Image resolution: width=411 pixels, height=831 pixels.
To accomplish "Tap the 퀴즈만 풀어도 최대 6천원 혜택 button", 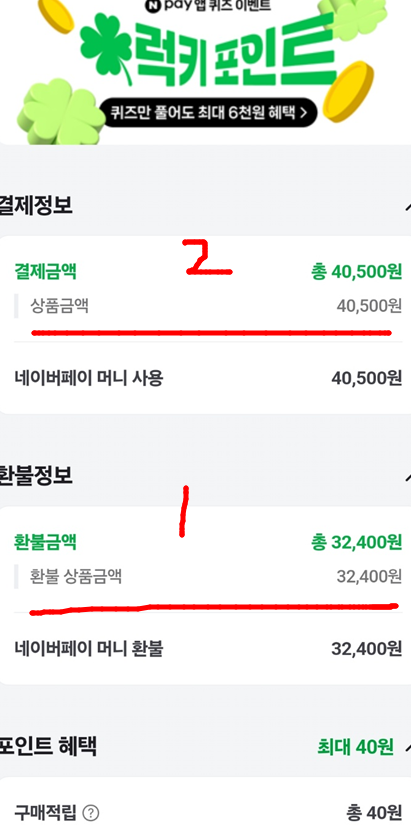I will (208, 112).
